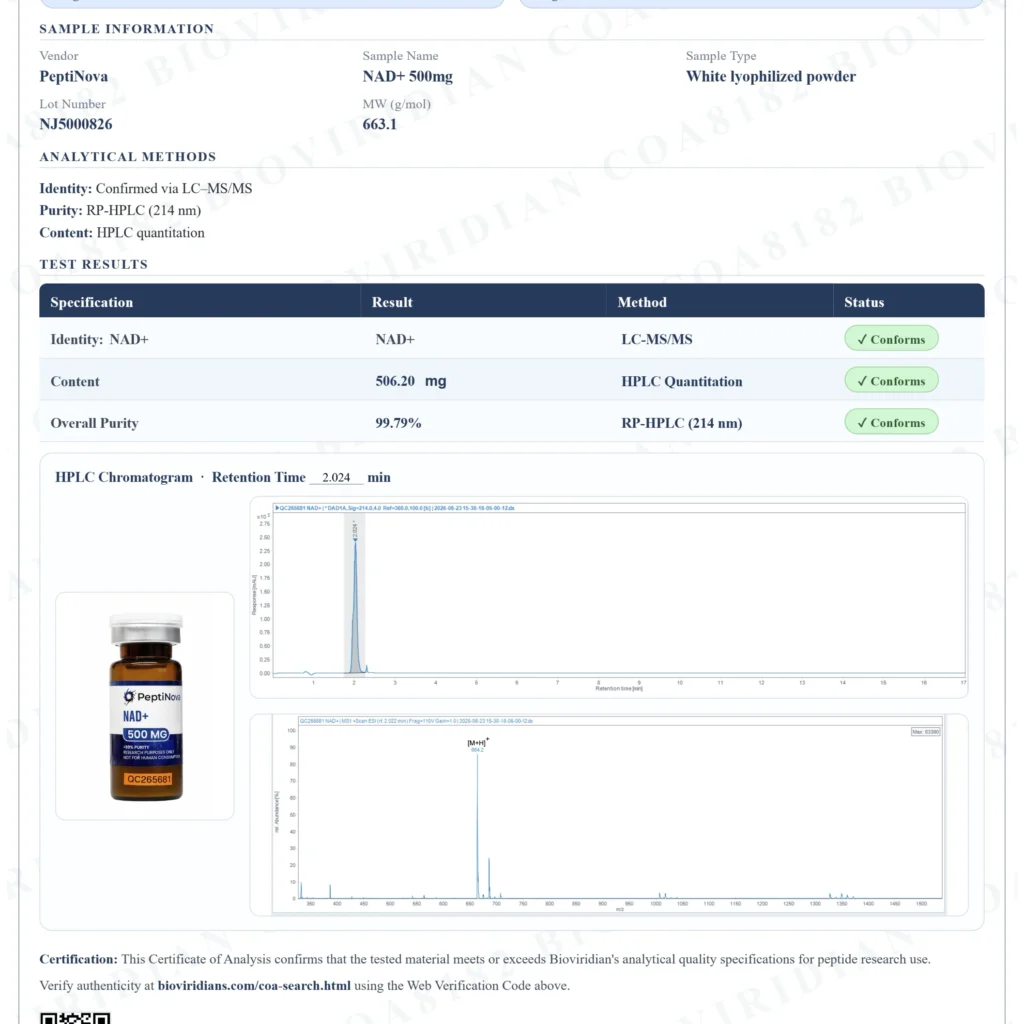Click the Identity: Confirmed via LC–MS/MS line
This screenshot has height=1024, width=1024.
[x=146, y=189]
